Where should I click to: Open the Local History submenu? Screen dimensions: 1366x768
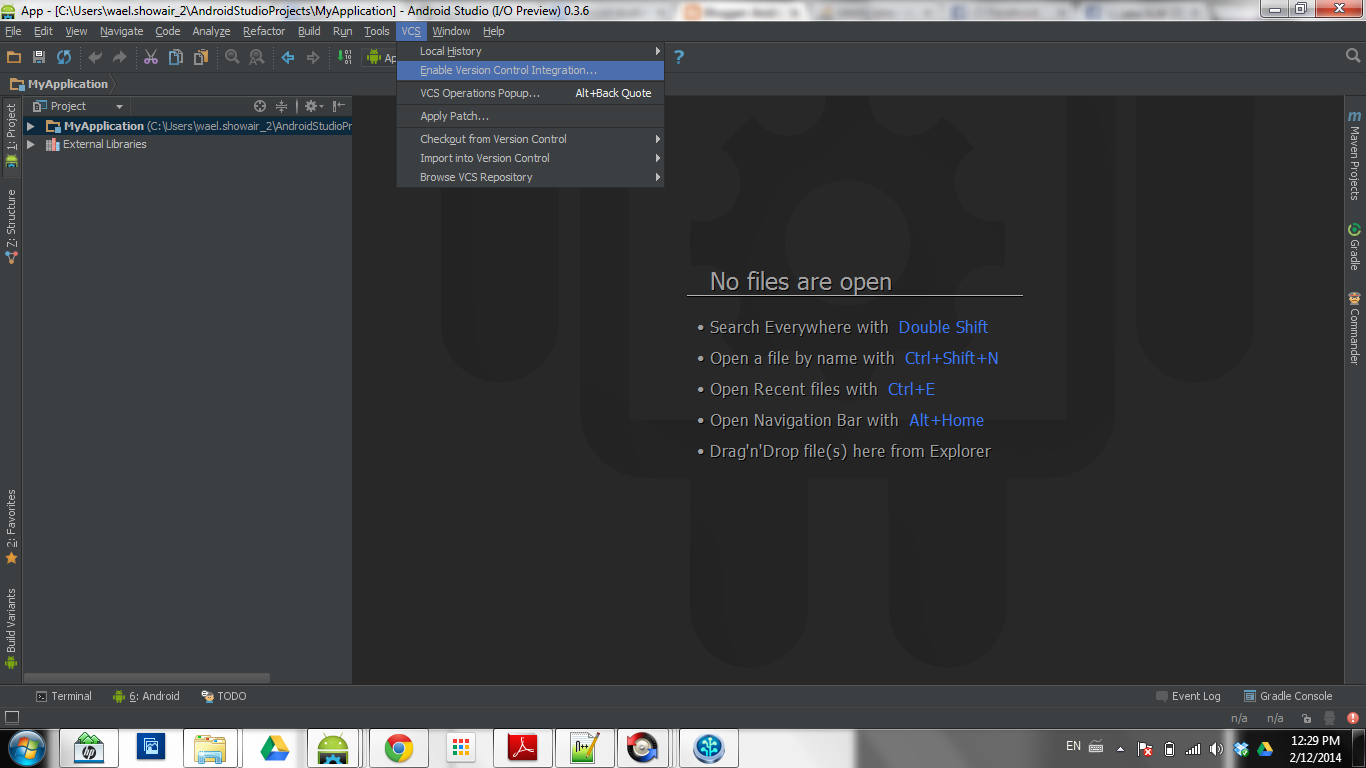click(x=530, y=51)
